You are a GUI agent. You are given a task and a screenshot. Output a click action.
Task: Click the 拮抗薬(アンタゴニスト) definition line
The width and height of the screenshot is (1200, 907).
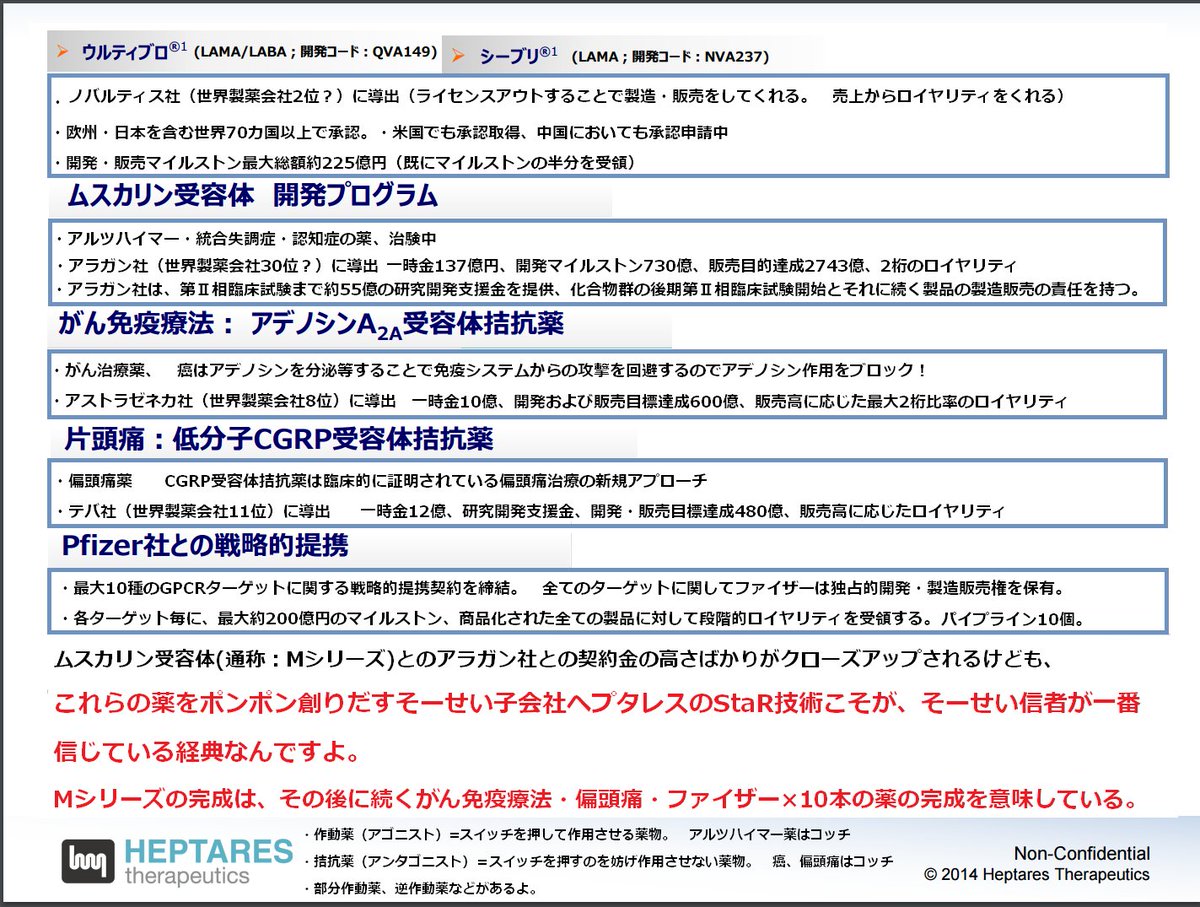[598, 861]
